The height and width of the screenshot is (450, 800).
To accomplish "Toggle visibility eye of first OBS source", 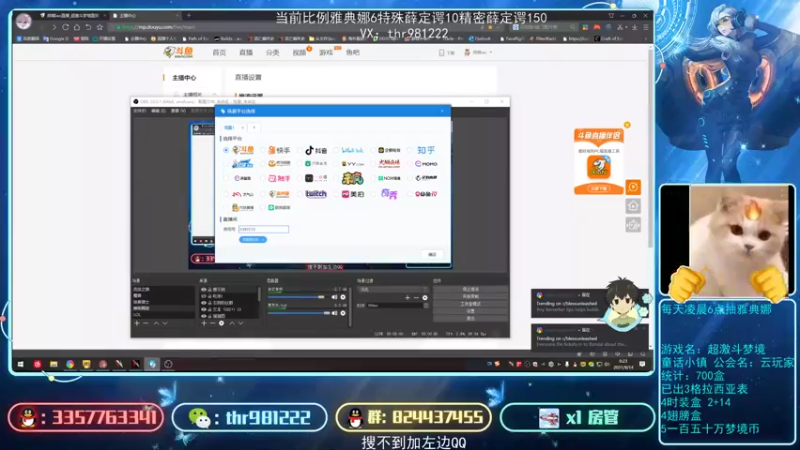I will (204, 289).
